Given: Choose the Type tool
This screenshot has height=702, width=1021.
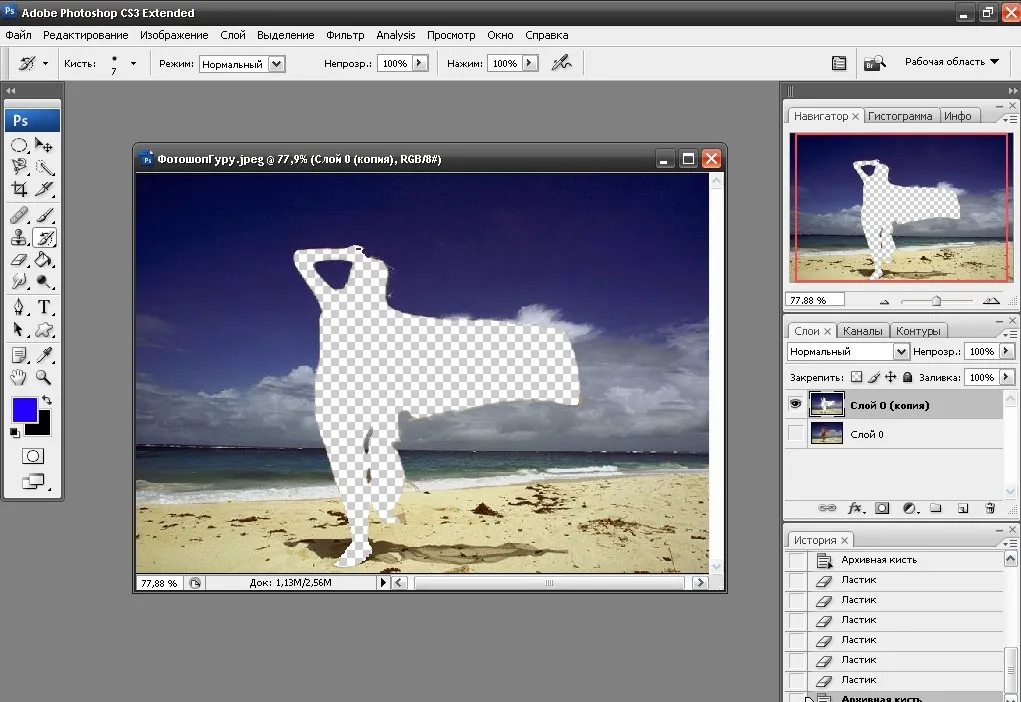Looking at the screenshot, I should point(44,307).
